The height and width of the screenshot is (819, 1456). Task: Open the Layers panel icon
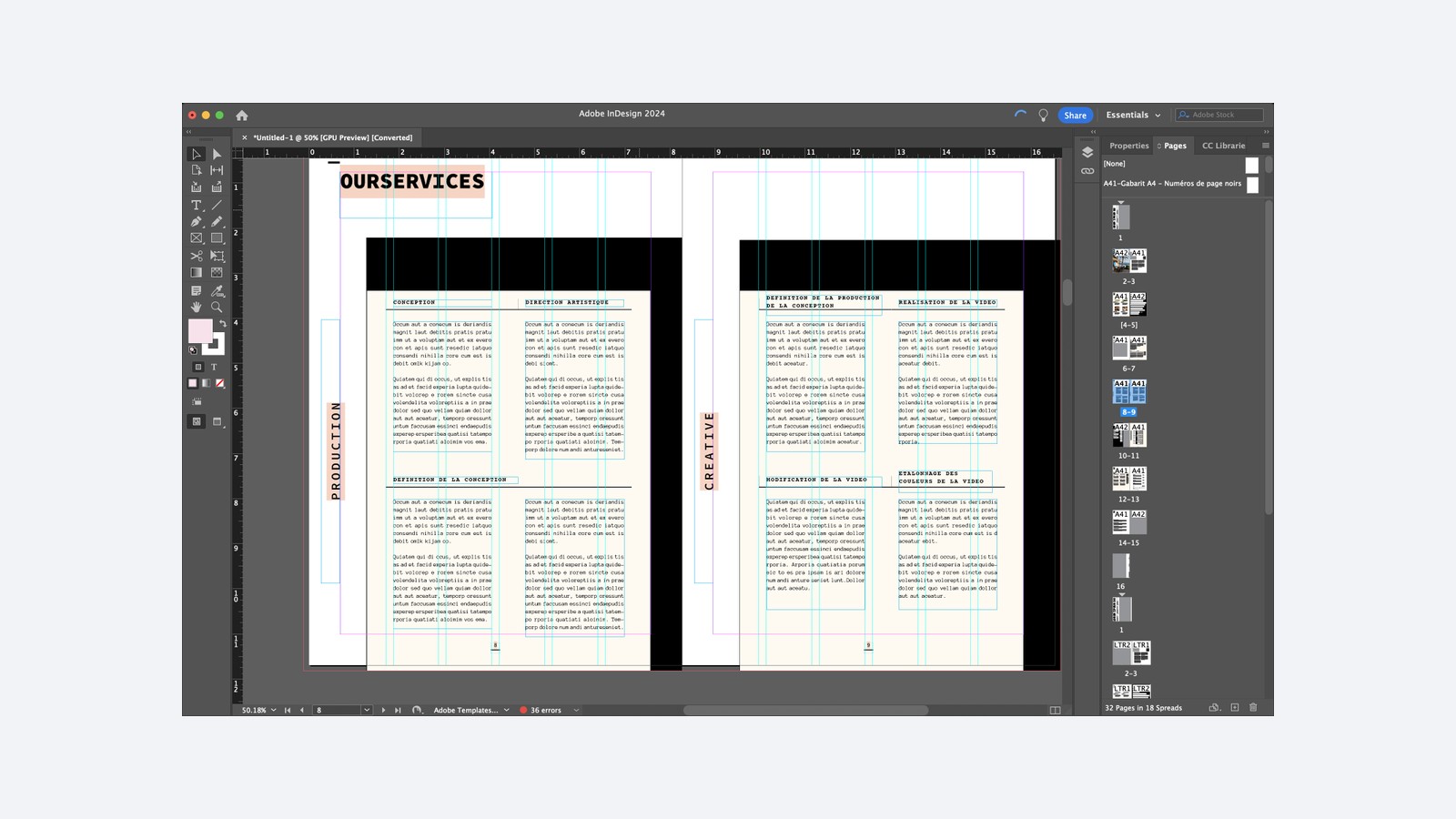pos(1087,152)
